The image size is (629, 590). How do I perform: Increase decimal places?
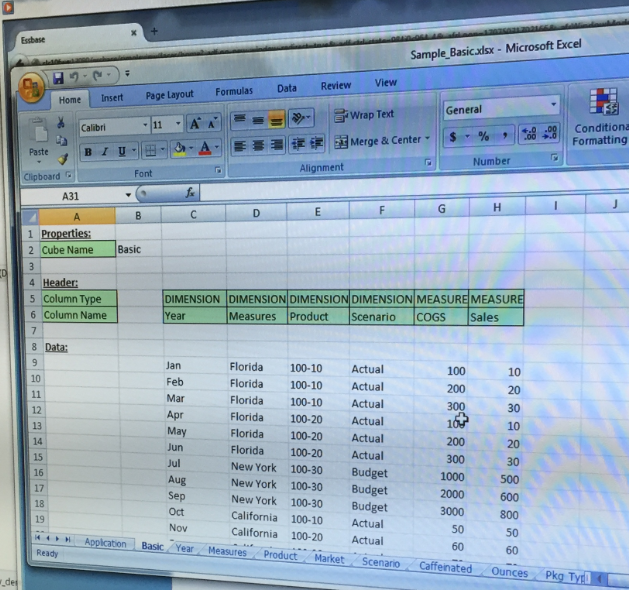(529, 134)
